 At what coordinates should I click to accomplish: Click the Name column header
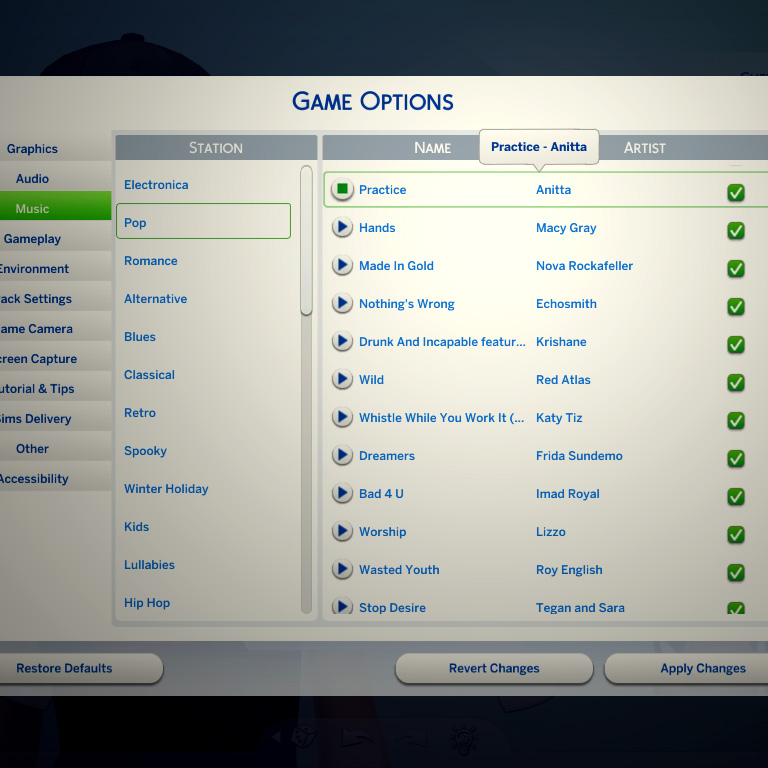tap(432, 147)
